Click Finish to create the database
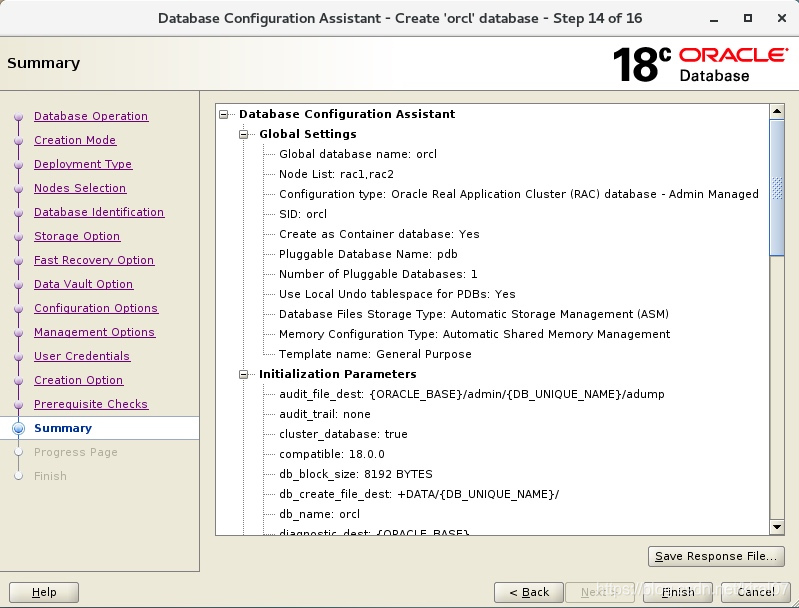The width and height of the screenshot is (799, 608). 678,592
